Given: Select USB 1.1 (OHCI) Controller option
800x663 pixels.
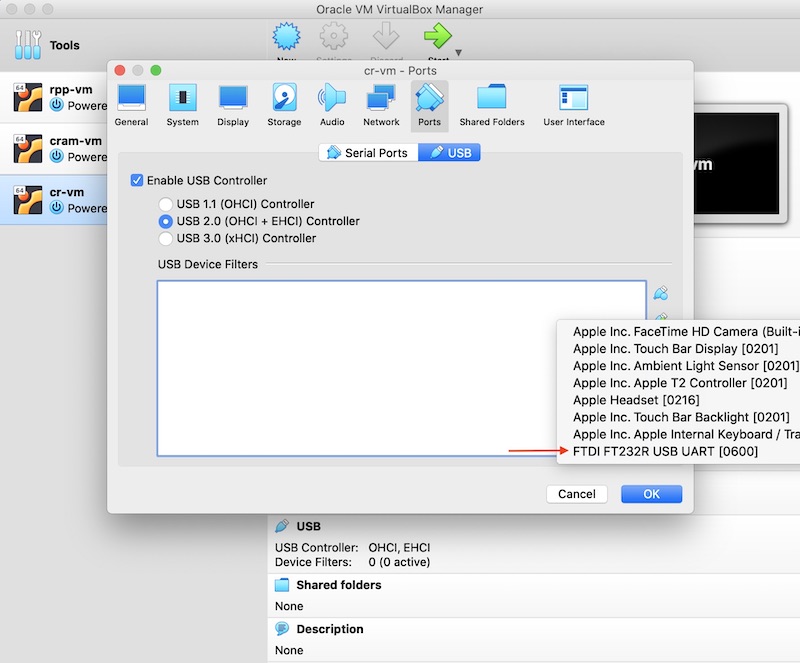Looking at the screenshot, I should [x=166, y=204].
